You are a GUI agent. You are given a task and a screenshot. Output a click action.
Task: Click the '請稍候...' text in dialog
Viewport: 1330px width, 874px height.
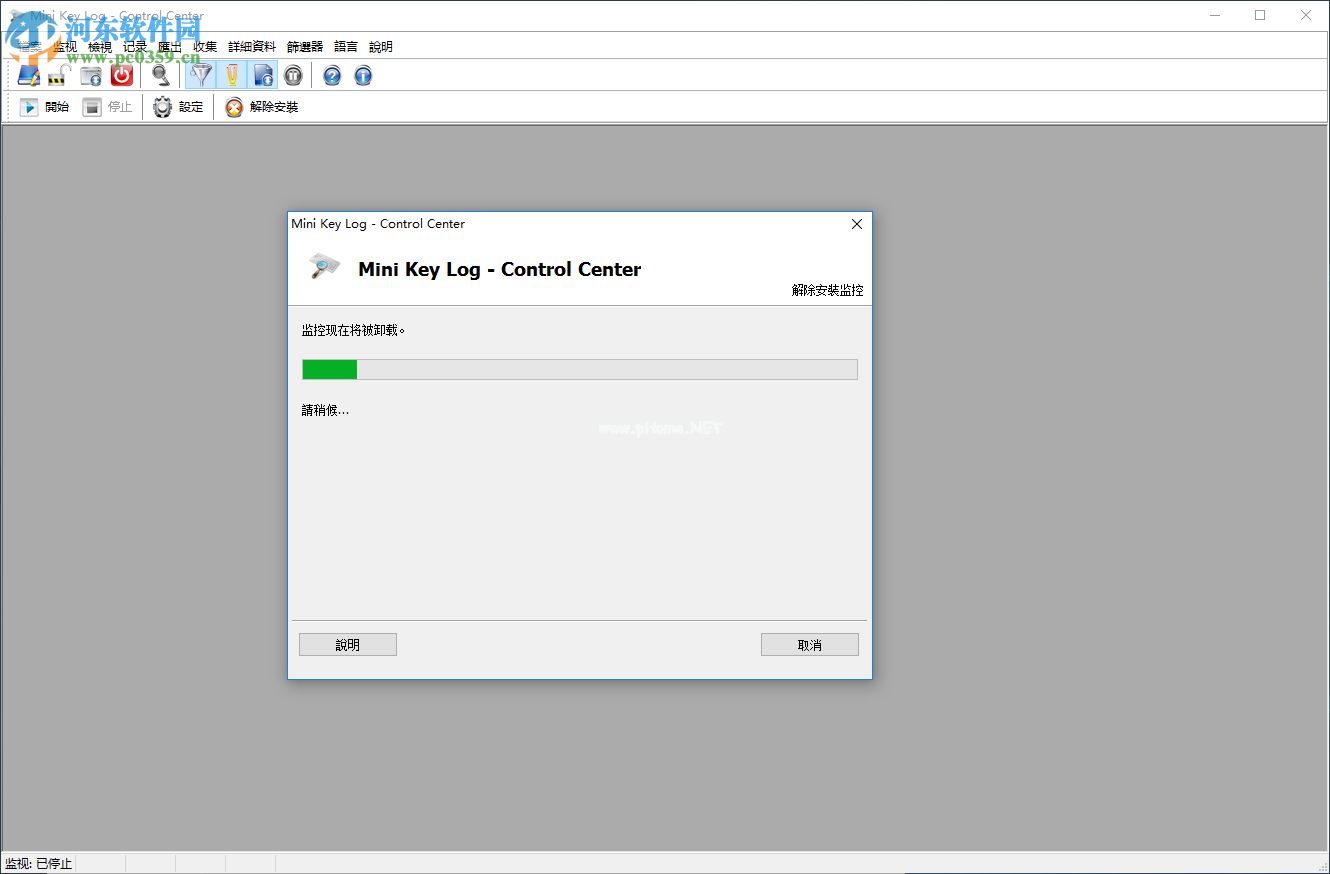coord(326,410)
